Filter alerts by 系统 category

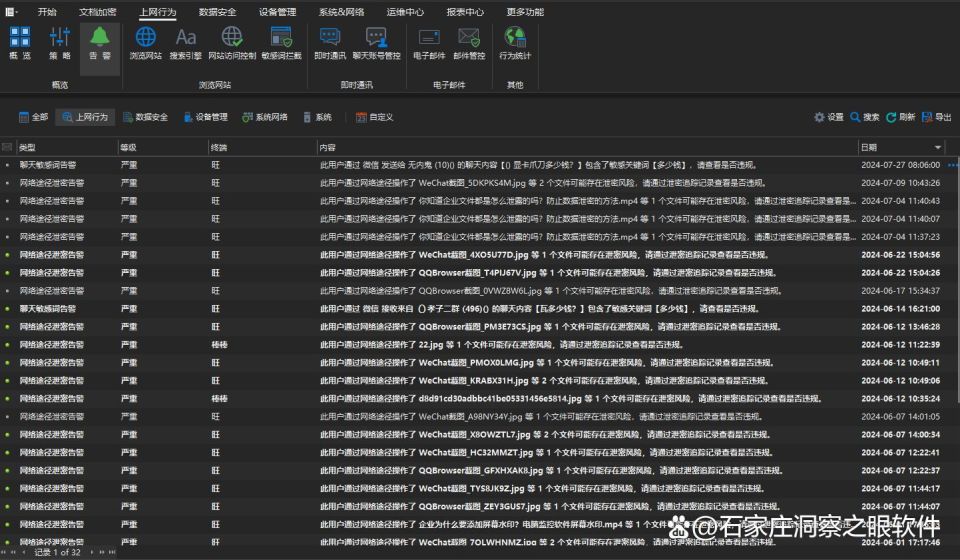317,117
